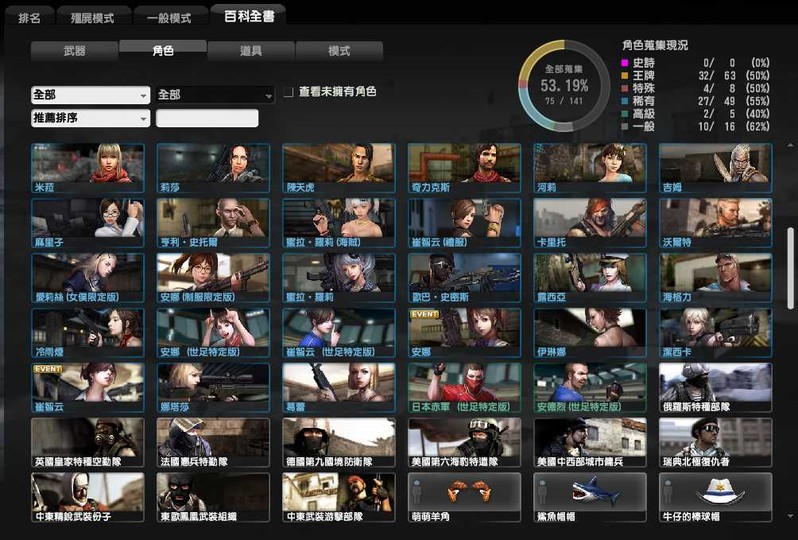Click the character search input field

[x=207, y=119]
